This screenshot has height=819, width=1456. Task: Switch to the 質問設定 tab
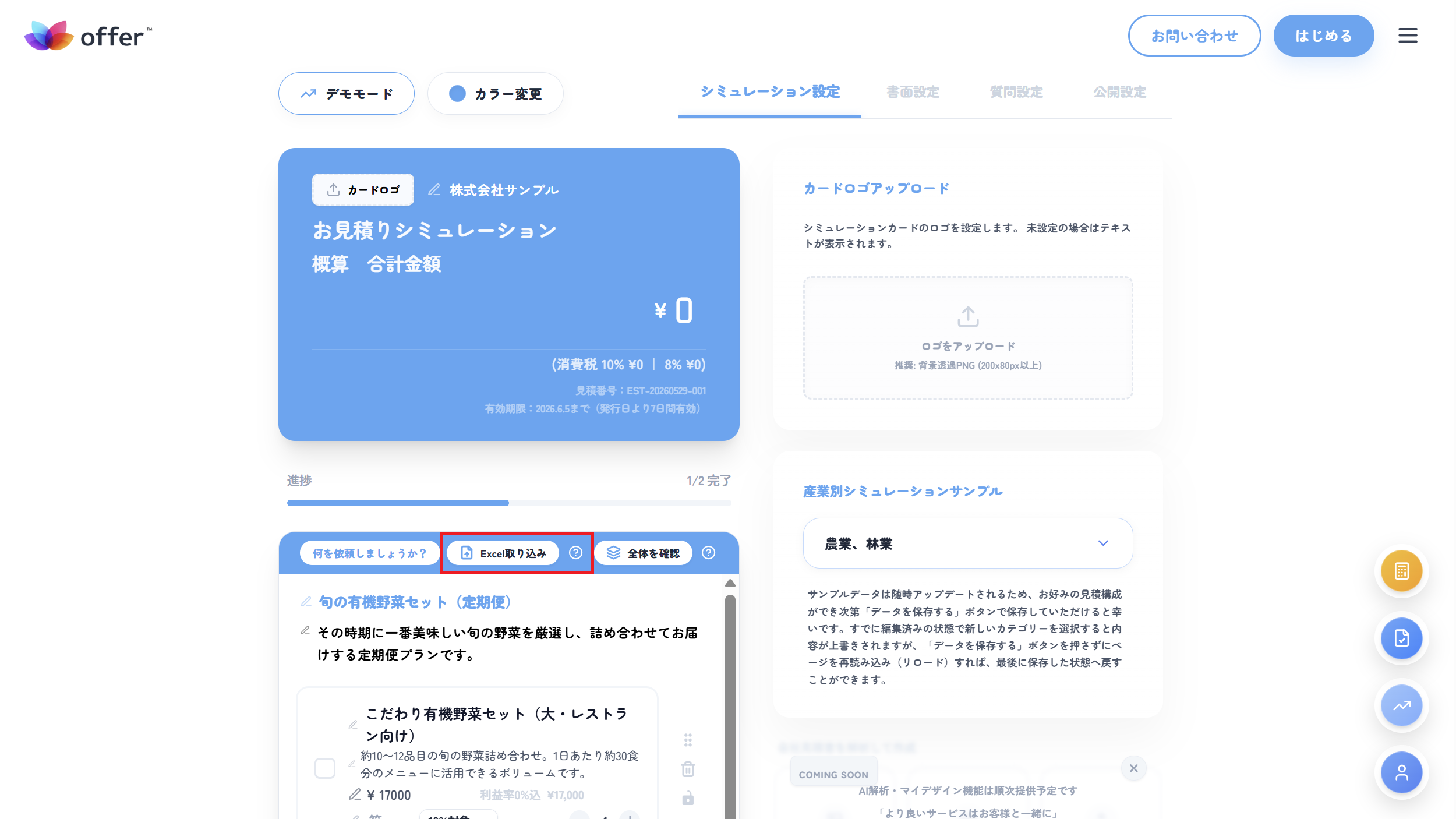coord(1016,92)
